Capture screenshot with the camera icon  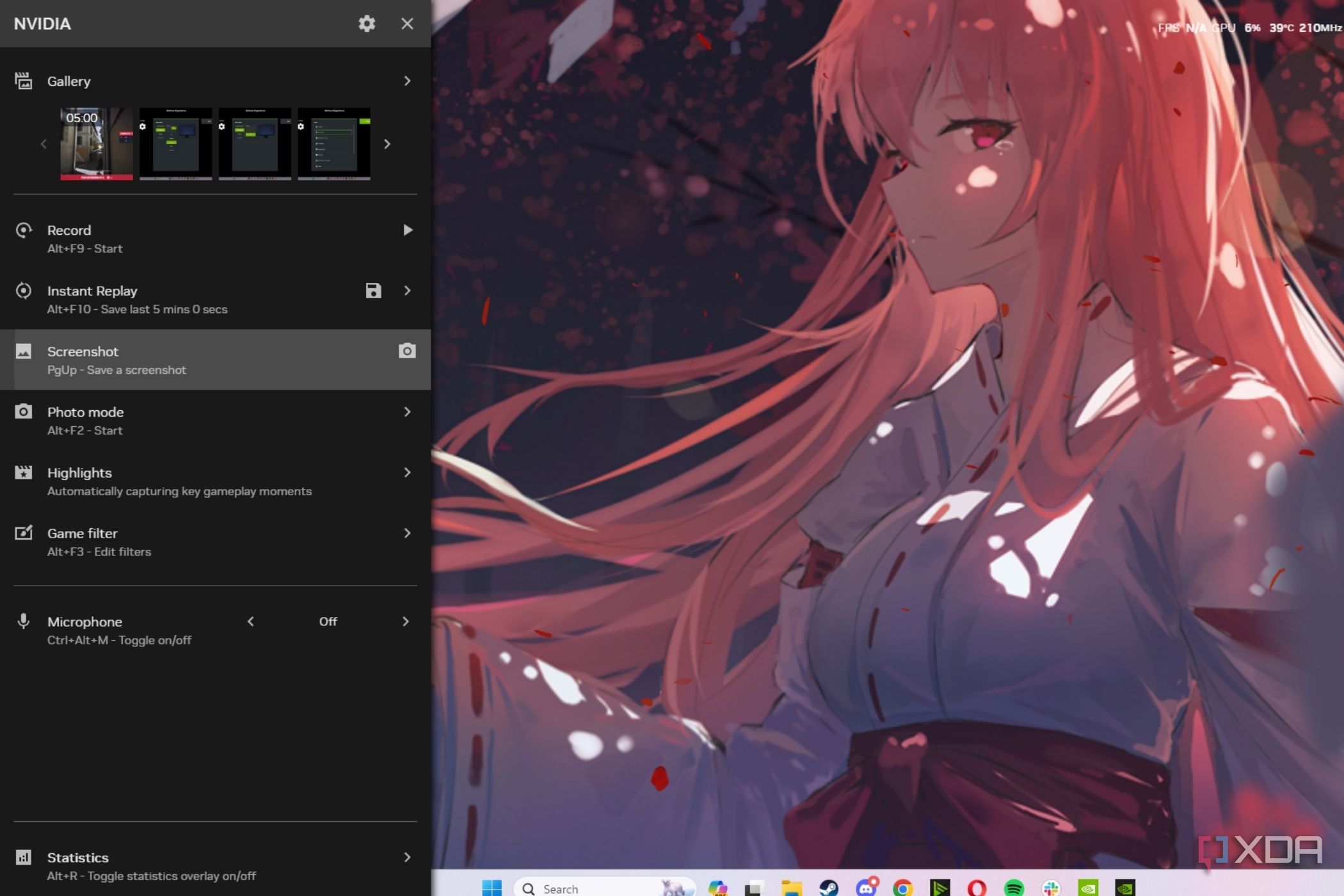point(407,351)
